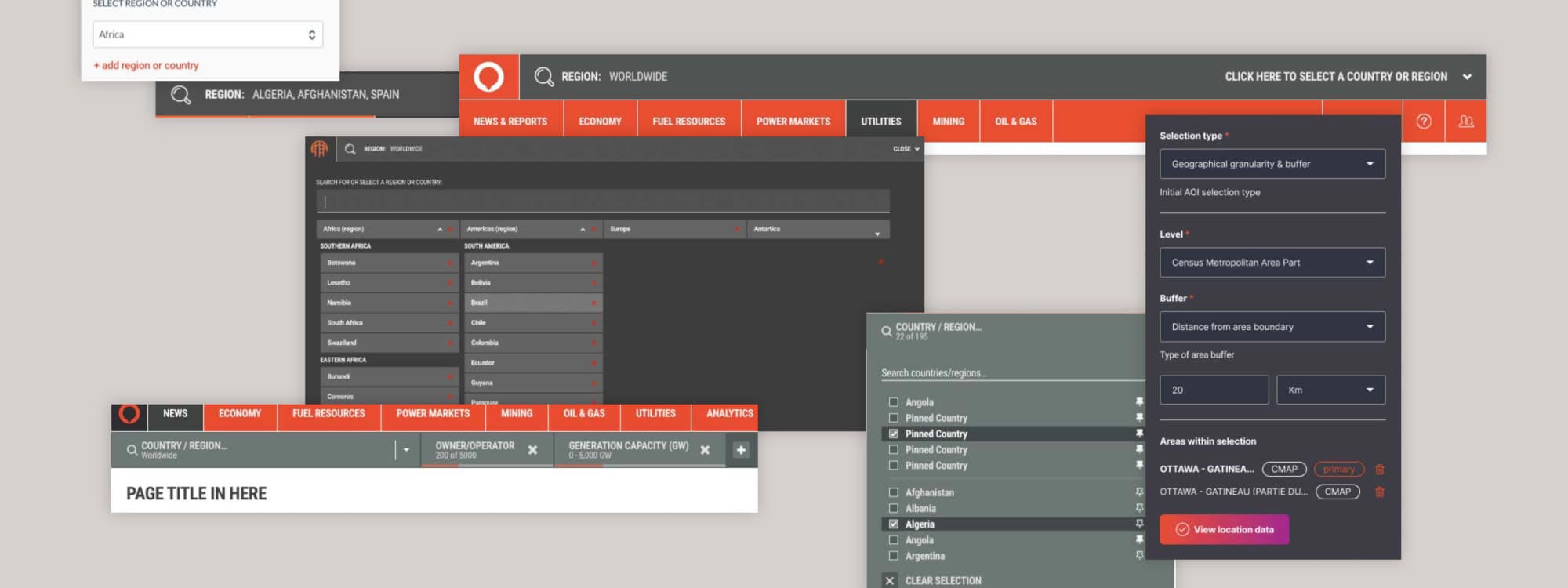Image resolution: width=1568 pixels, height=588 pixels.
Task: Click the logo beside the News tab
Action: click(x=129, y=414)
